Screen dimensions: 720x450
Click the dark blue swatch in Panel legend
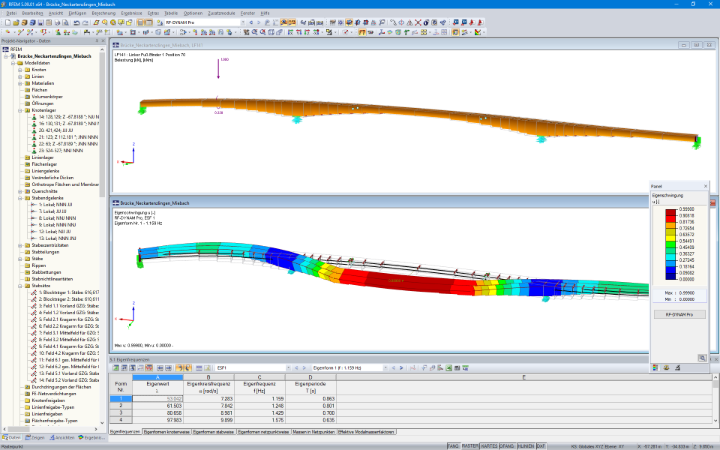pyautogui.click(x=671, y=276)
